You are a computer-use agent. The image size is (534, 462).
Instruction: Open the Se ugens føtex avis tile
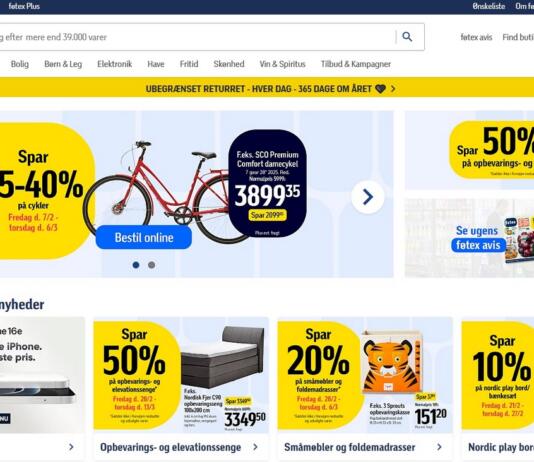point(469,238)
